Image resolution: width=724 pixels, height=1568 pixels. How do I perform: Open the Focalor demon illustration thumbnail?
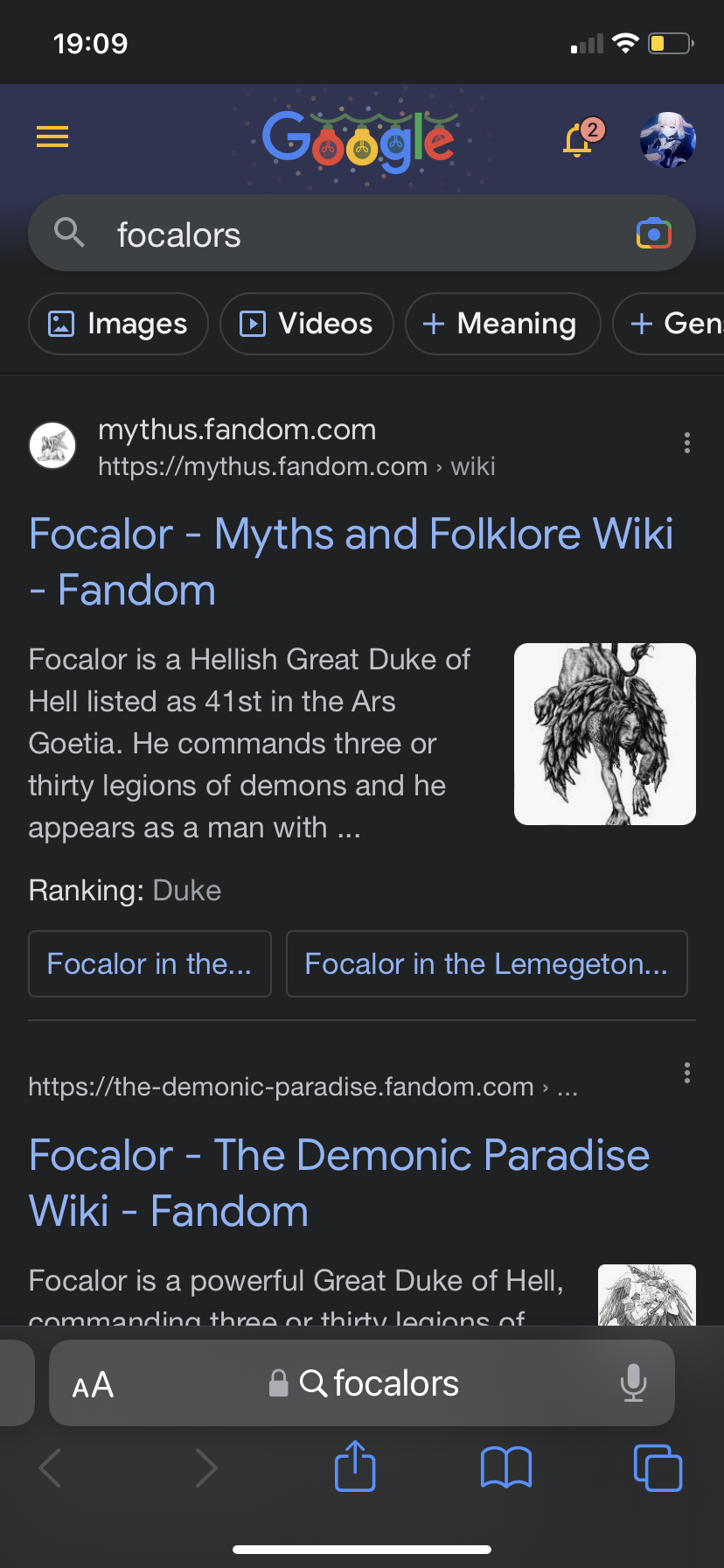(x=605, y=734)
